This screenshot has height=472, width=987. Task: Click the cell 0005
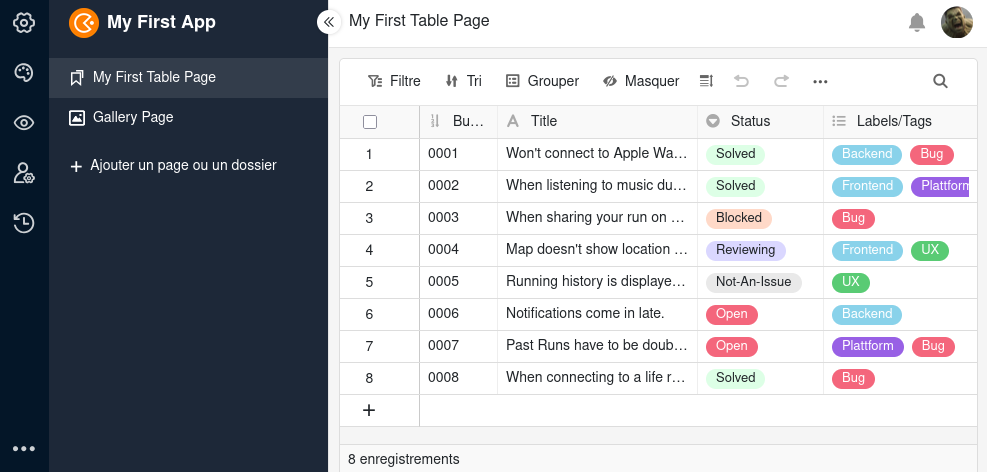458,282
